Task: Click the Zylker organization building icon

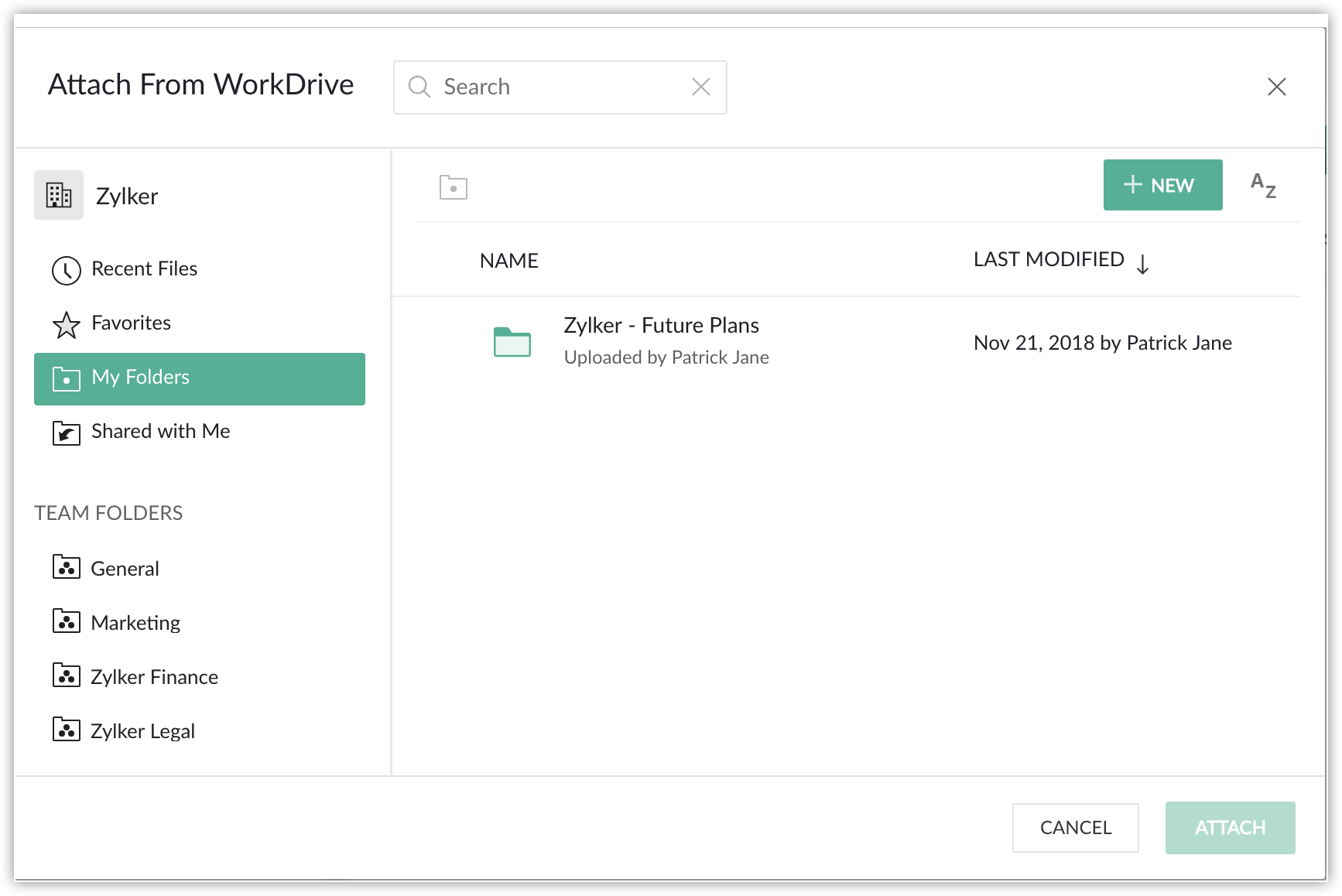Action: [59, 195]
